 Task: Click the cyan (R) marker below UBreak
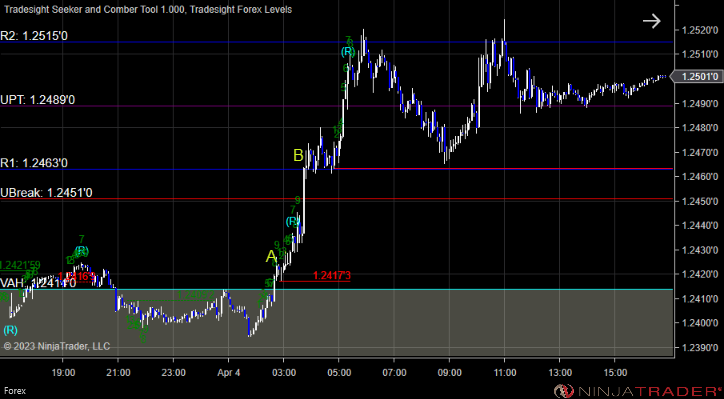point(292,222)
